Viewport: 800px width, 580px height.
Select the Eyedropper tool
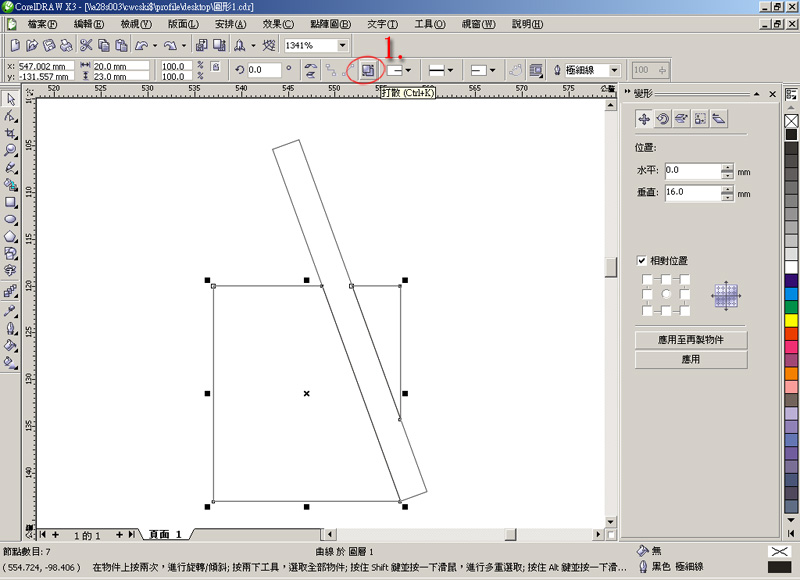coord(10,310)
